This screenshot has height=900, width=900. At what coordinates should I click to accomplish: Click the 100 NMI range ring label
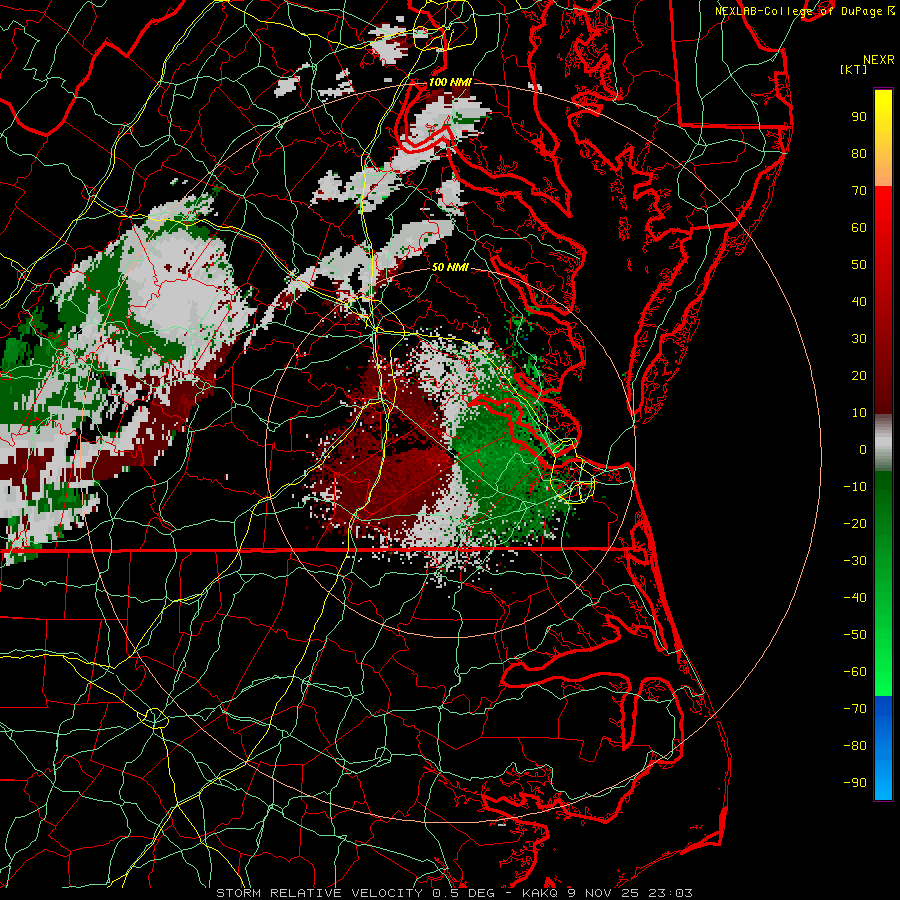(x=450, y=82)
